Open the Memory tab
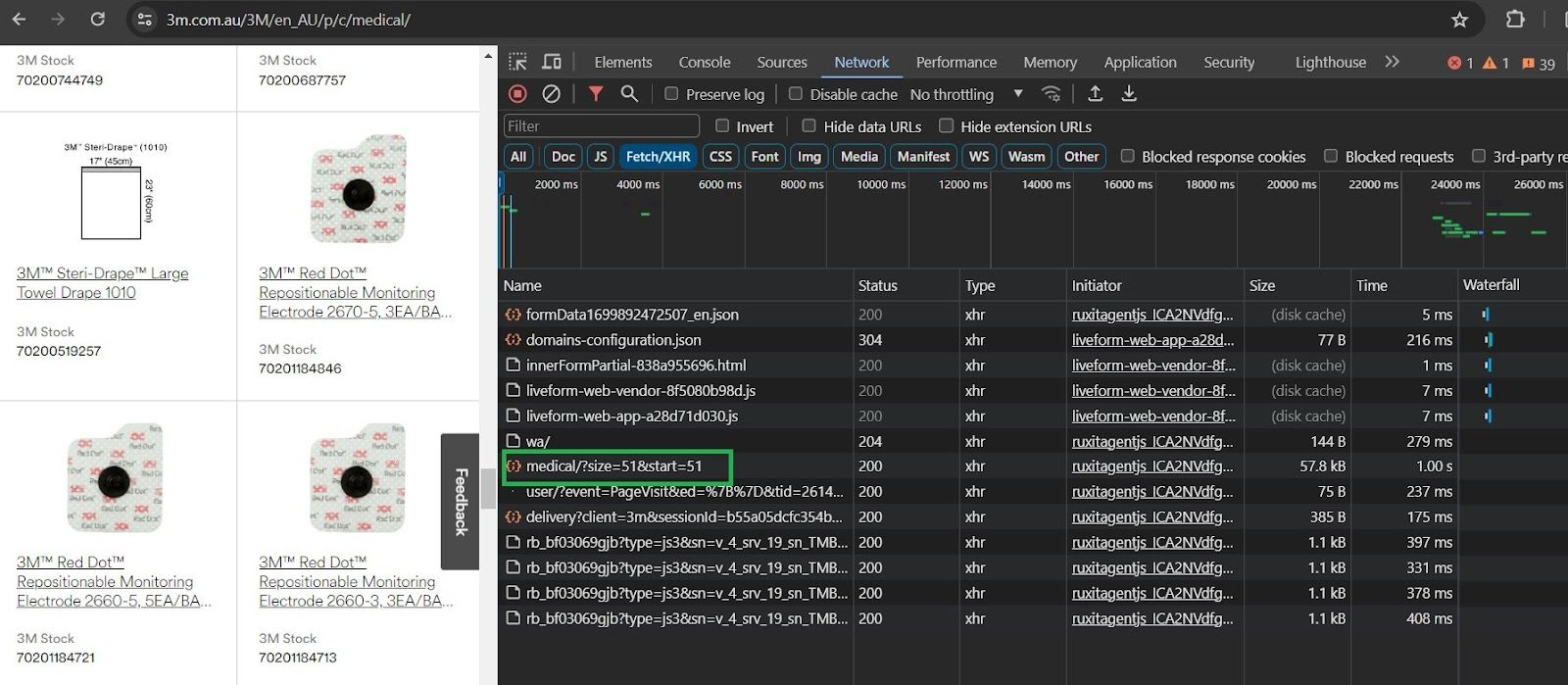 [1050, 62]
